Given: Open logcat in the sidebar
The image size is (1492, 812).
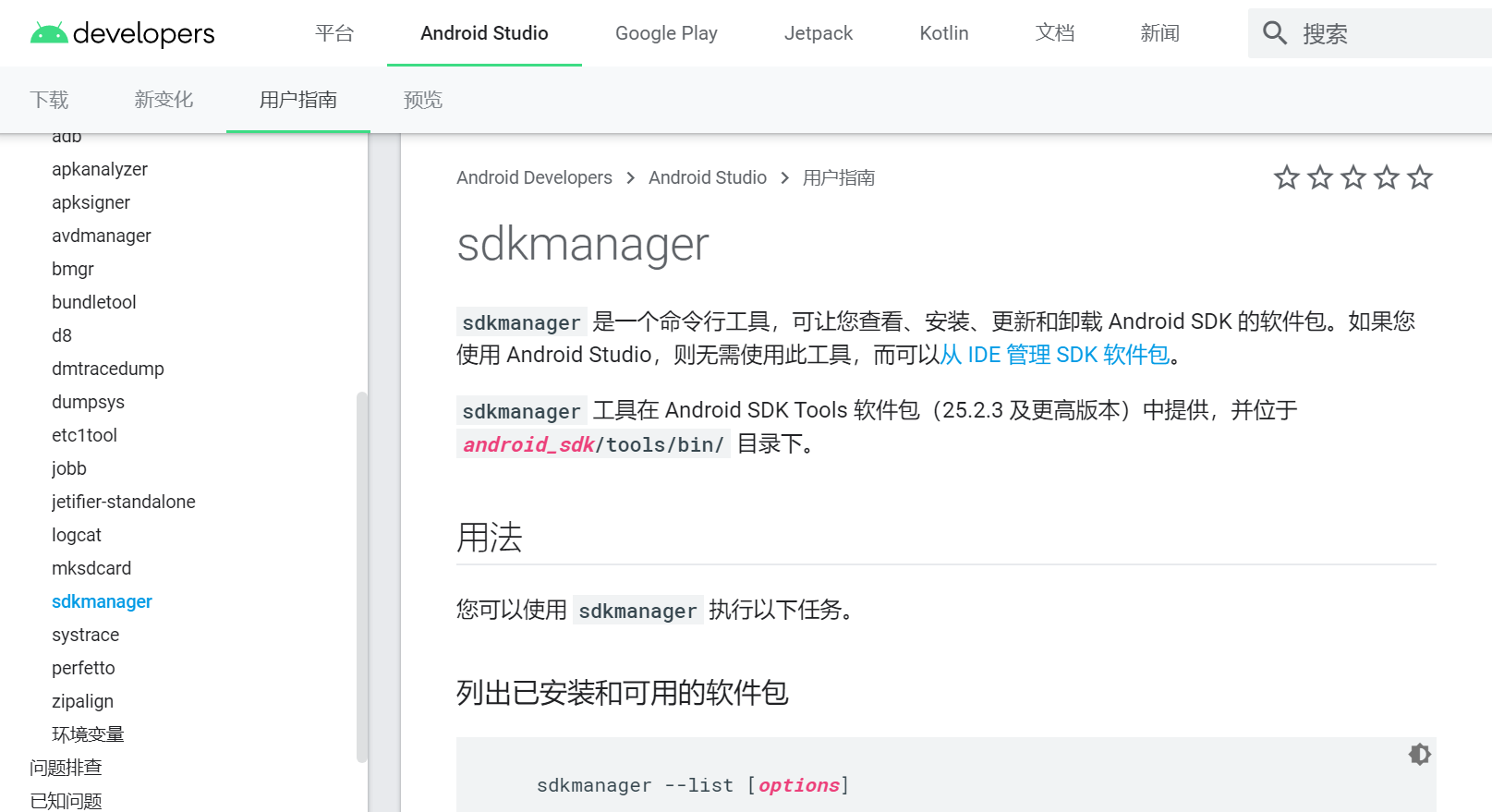Looking at the screenshot, I should (x=77, y=535).
